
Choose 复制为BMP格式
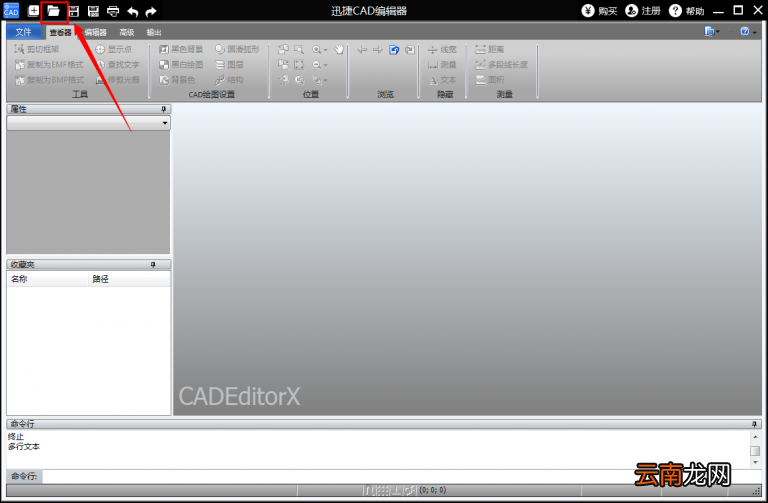pos(49,80)
